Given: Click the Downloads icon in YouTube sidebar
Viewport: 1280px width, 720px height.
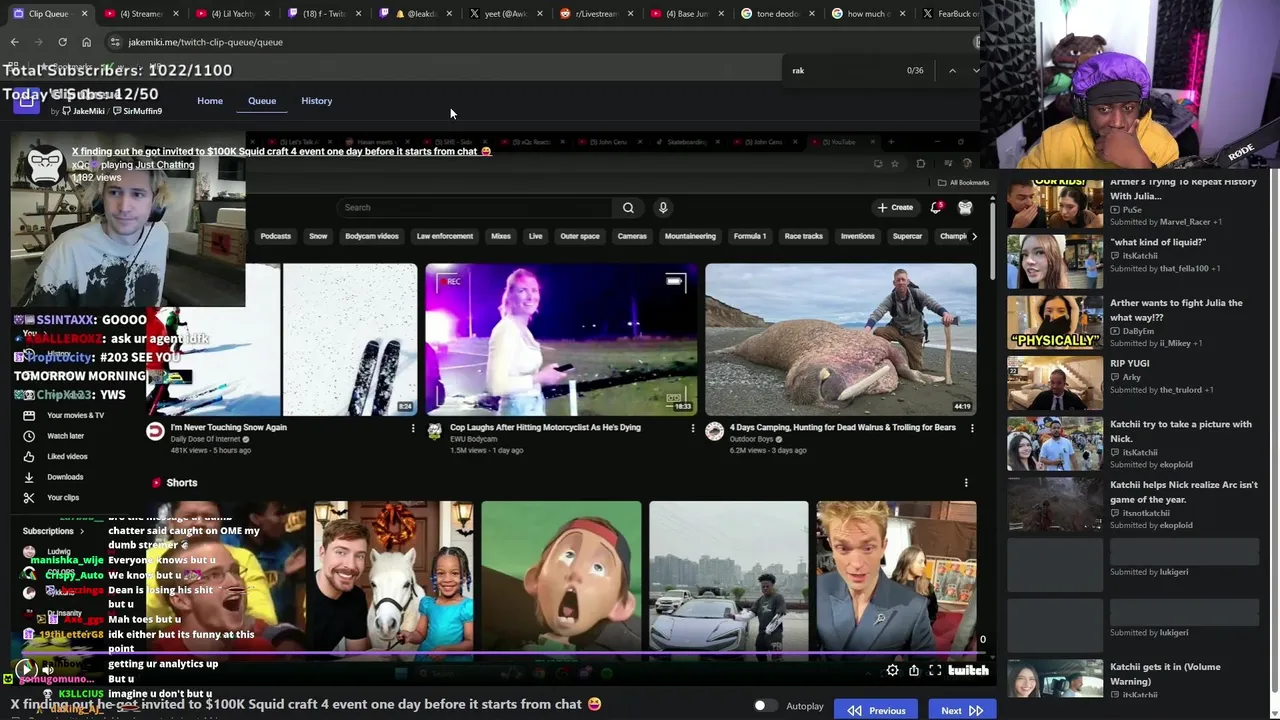Looking at the screenshot, I should (x=29, y=477).
